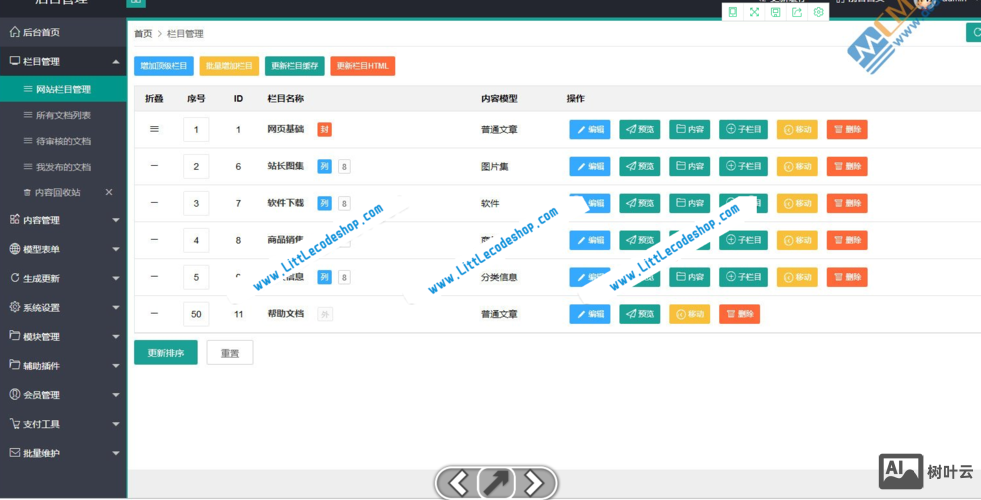The height and width of the screenshot is (500, 981).
Task: Click the 列 tag beside 站长图集
Action: click(324, 166)
